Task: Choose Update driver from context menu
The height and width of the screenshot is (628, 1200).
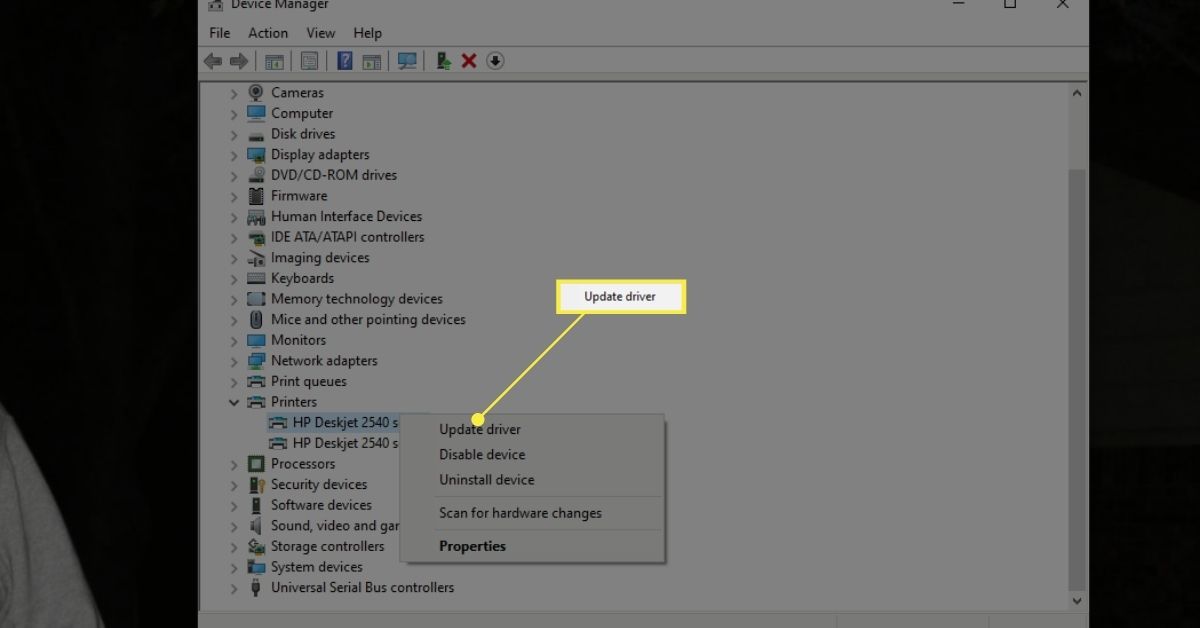Action: (480, 429)
